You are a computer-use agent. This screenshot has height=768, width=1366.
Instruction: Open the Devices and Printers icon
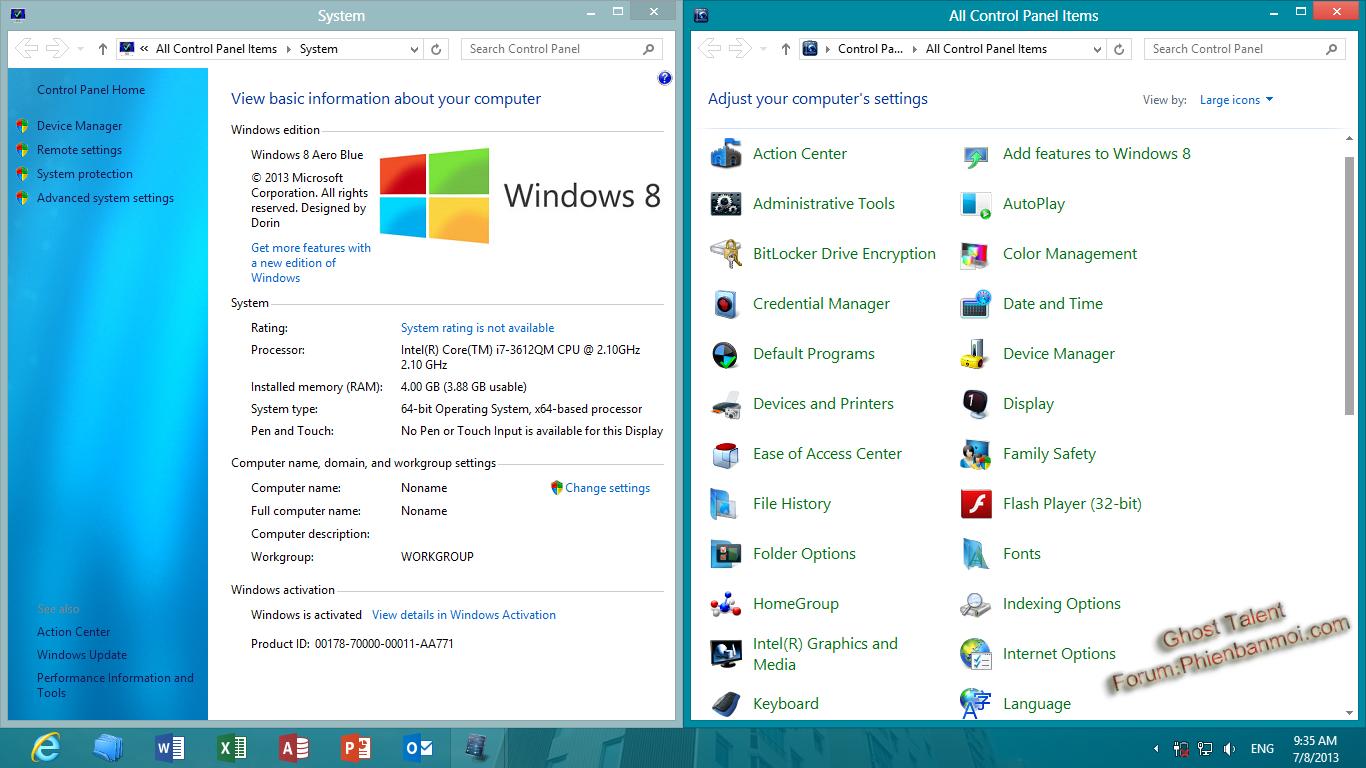[x=726, y=404]
